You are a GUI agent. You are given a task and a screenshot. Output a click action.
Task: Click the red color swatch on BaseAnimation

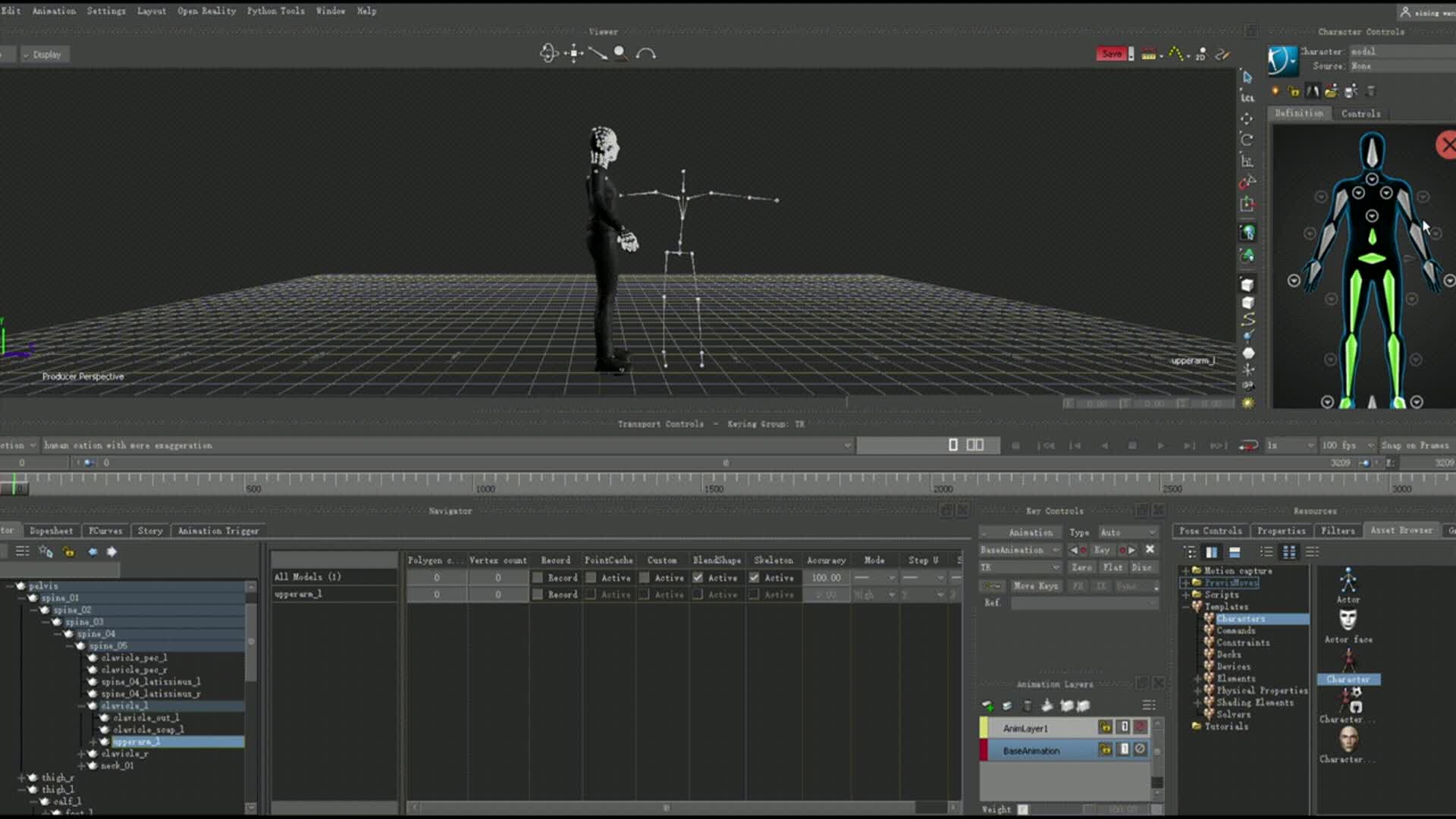984,750
